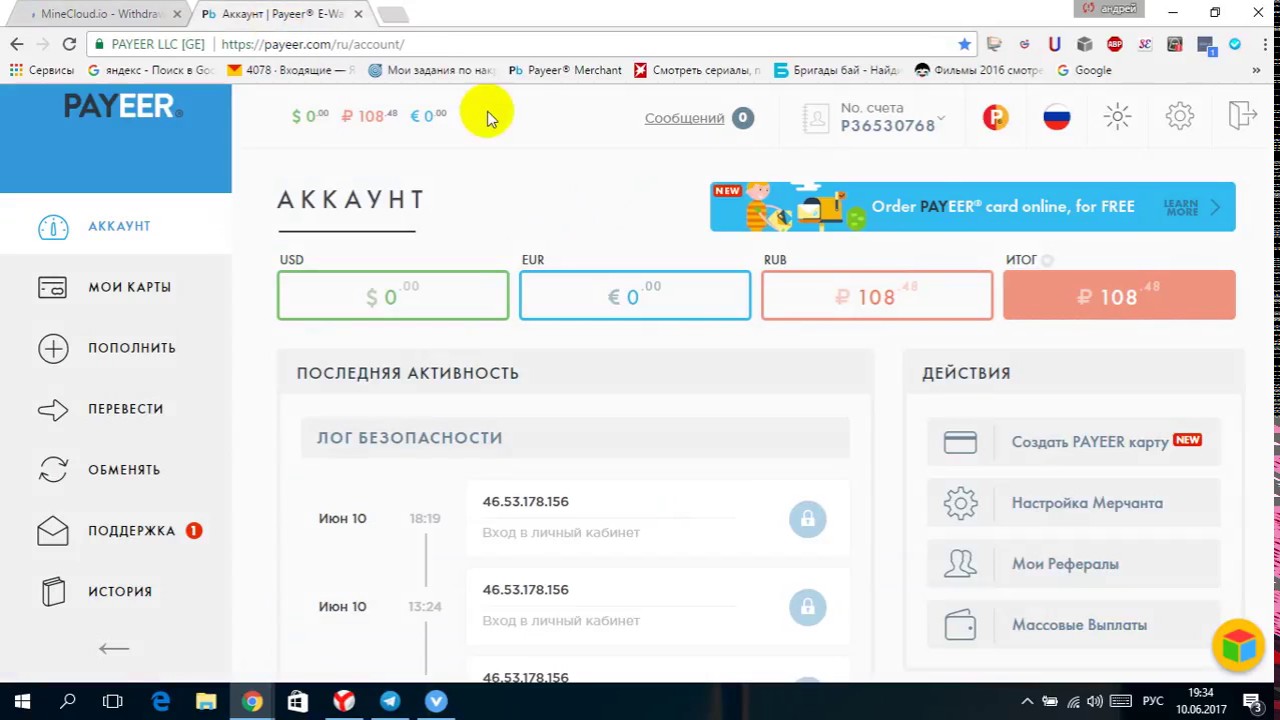
Task: Open the Сообщений messages link
Action: coord(684,118)
